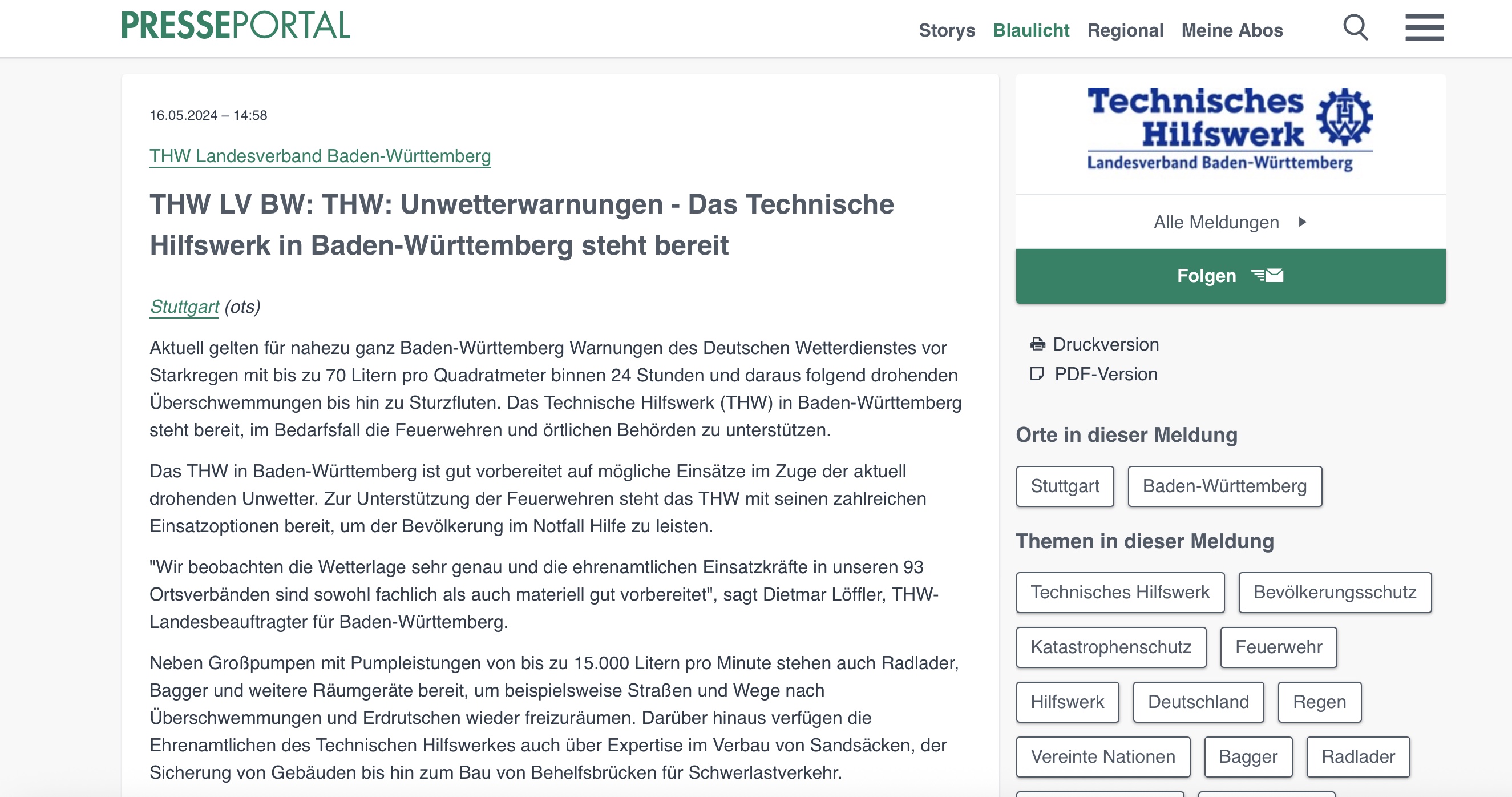
Task: Expand Alle Meldungen arrow
Action: click(x=1303, y=222)
